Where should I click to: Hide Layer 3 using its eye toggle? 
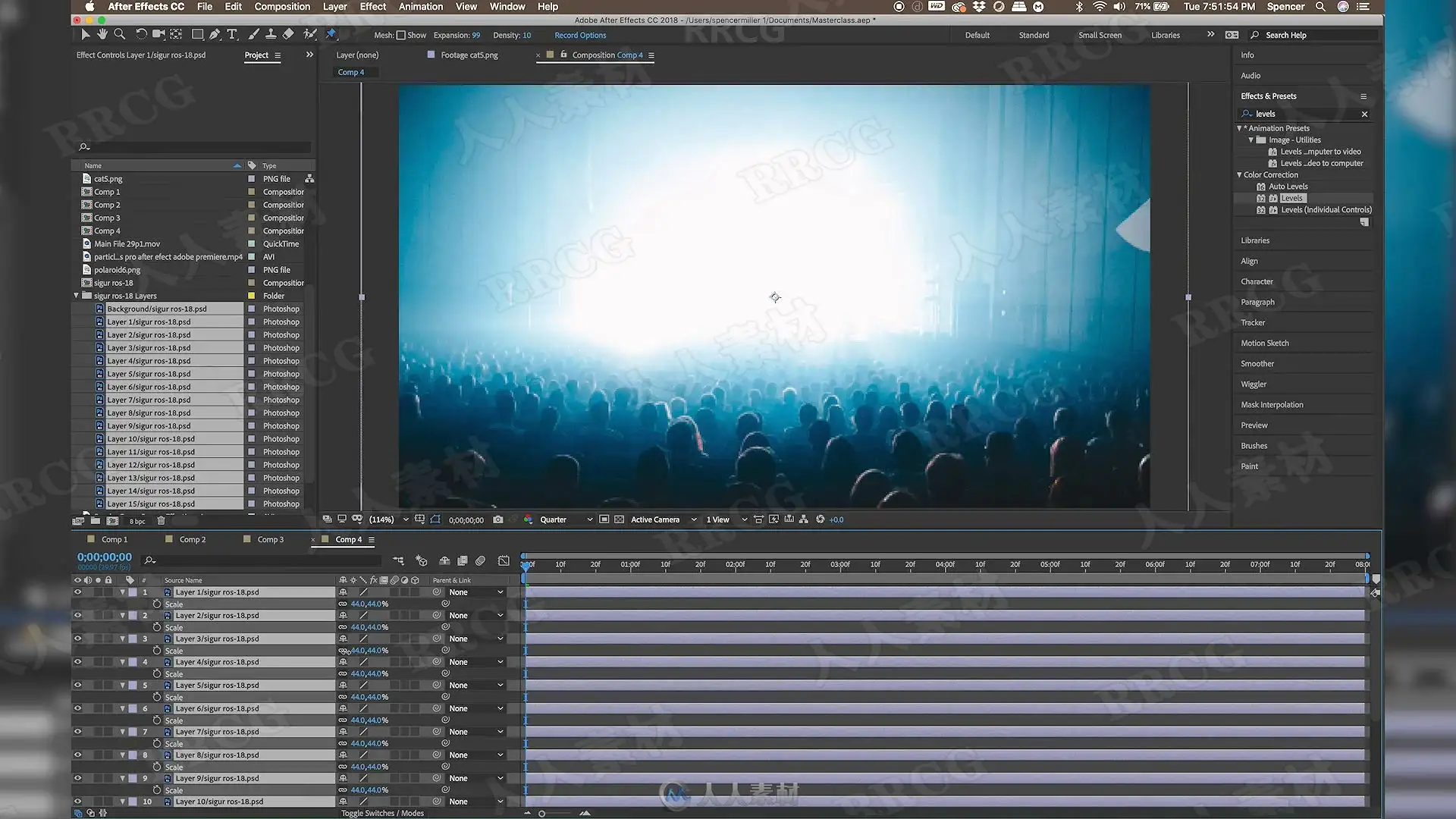(77, 639)
